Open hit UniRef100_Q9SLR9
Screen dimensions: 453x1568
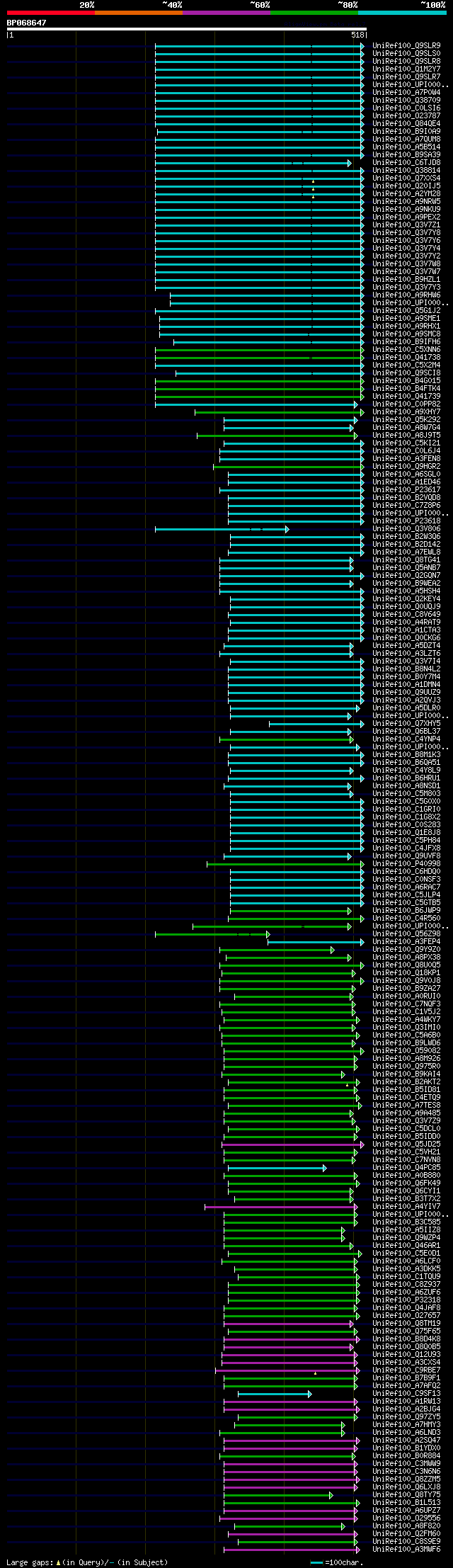(x=406, y=45)
